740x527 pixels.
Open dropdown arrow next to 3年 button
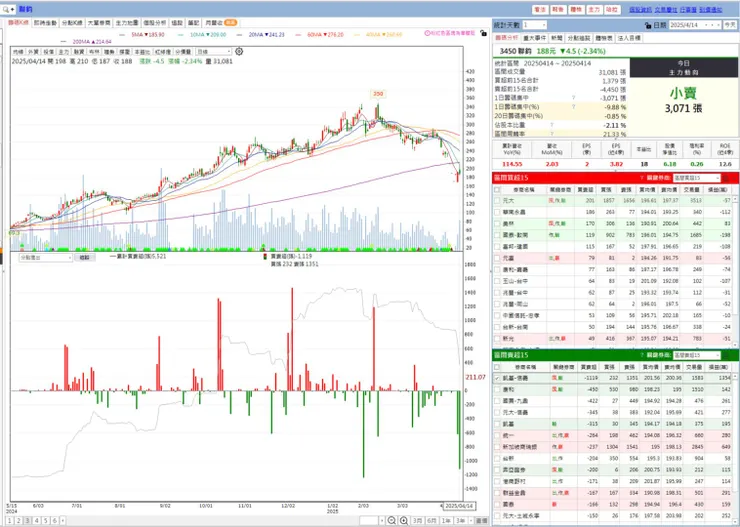tap(471, 520)
